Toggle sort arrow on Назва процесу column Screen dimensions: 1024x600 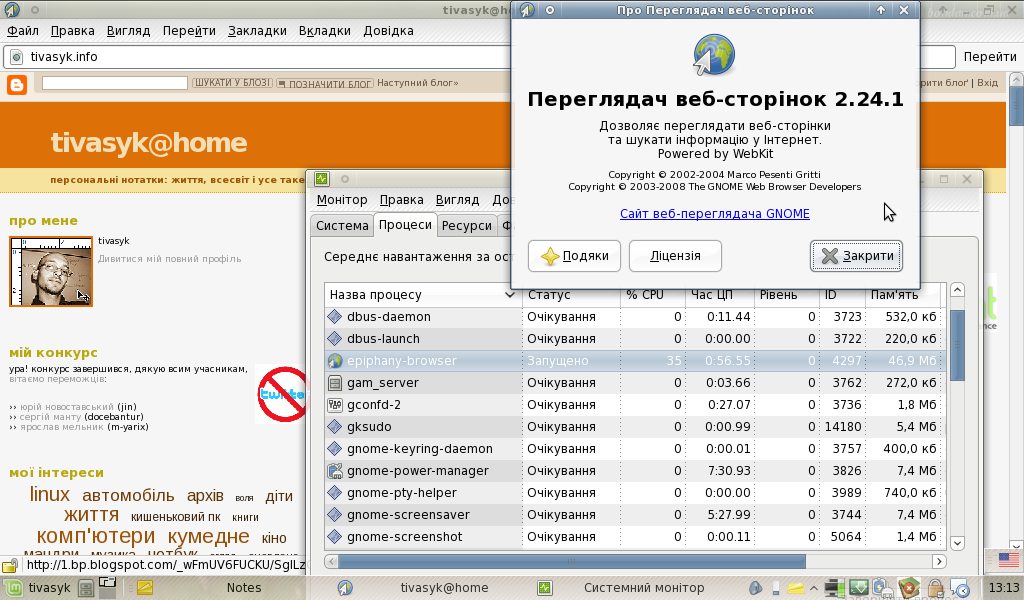coord(509,295)
